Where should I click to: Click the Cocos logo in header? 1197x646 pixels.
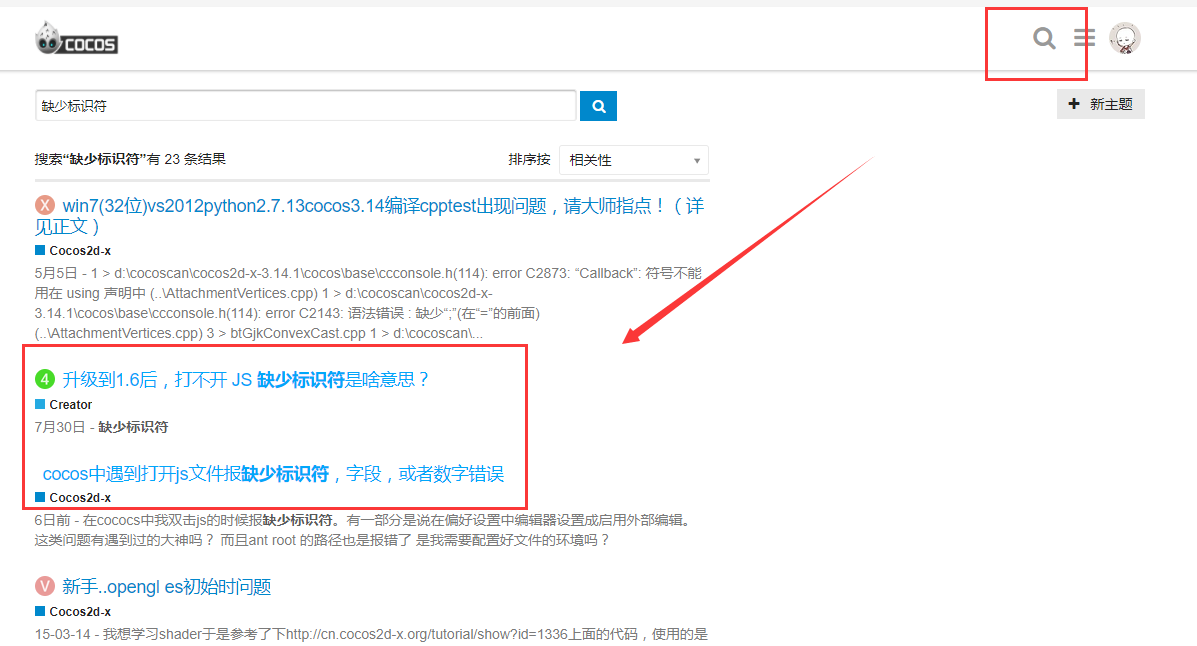76,38
